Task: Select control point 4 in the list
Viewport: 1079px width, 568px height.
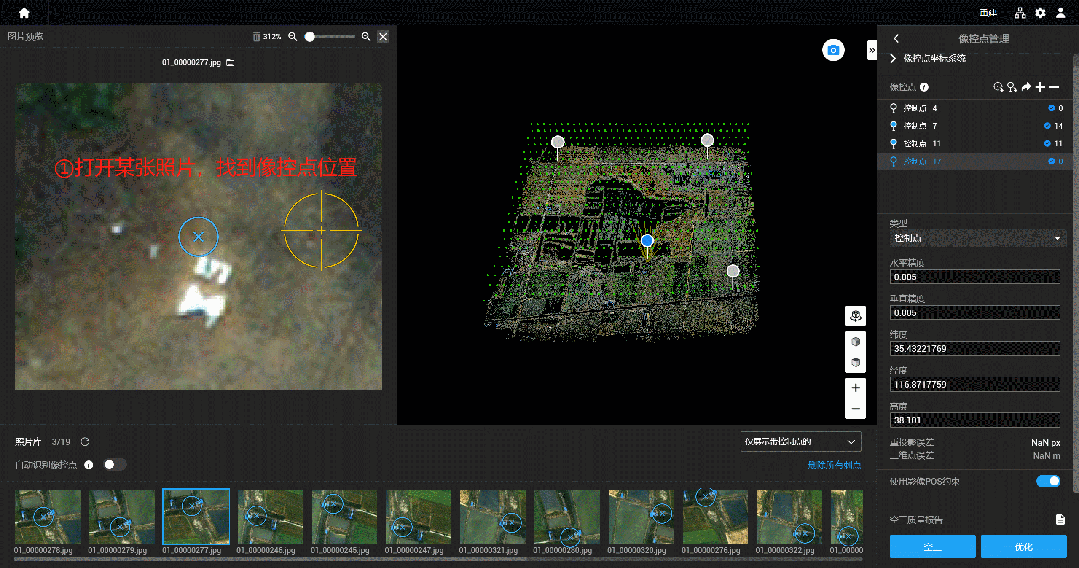Action: click(920, 108)
